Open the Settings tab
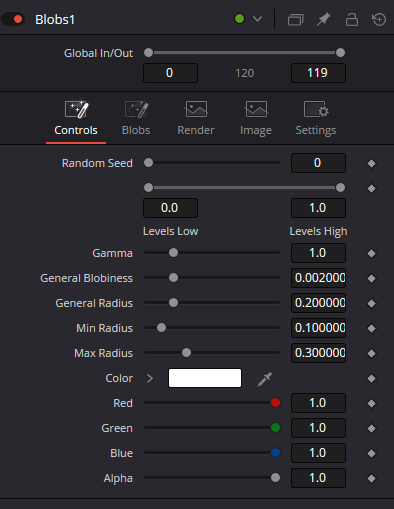The image size is (394, 509). click(x=316, y=119)
